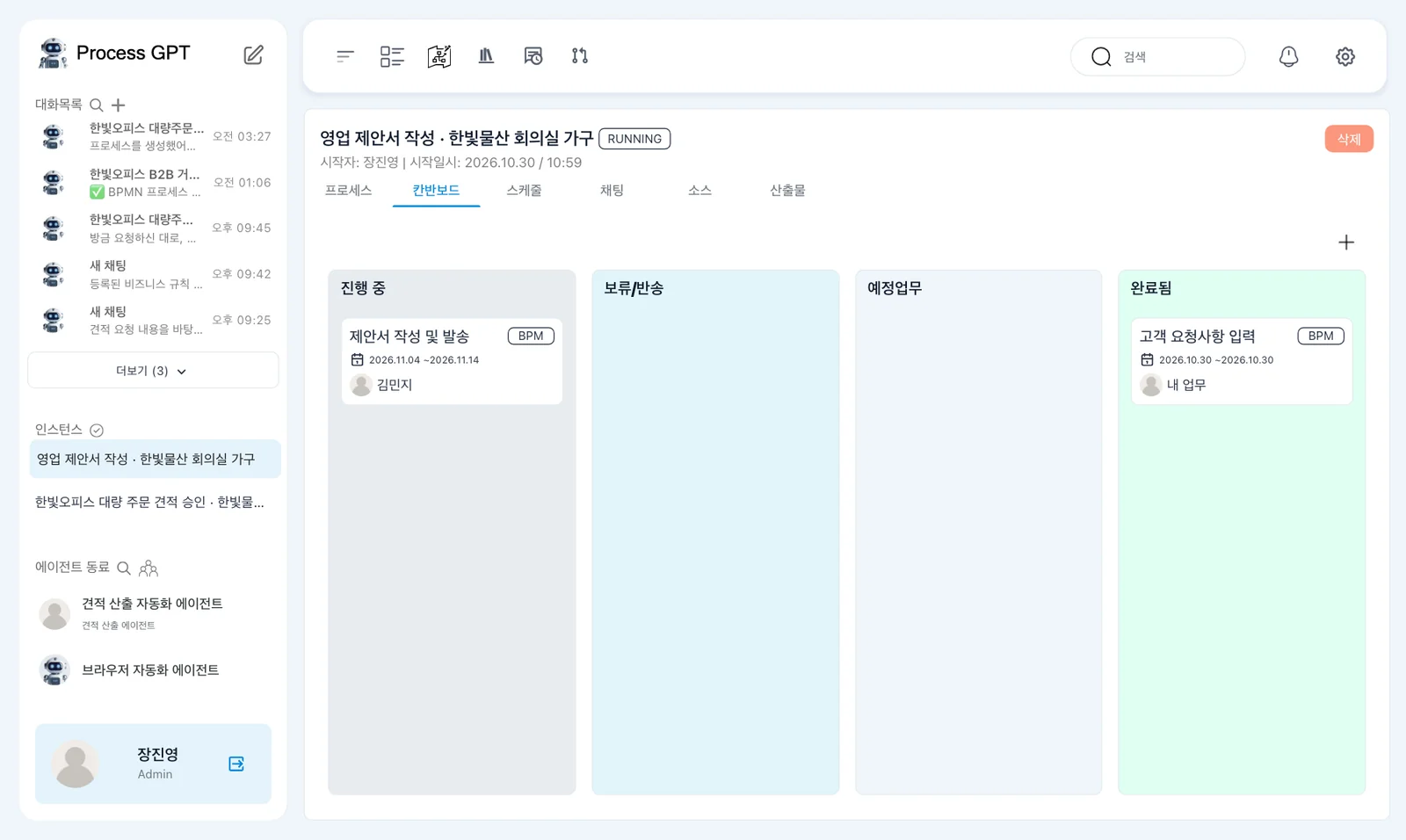Open the agent organization people icon
This screenshot has height=840, width=1406.
[x=149, y=568]
